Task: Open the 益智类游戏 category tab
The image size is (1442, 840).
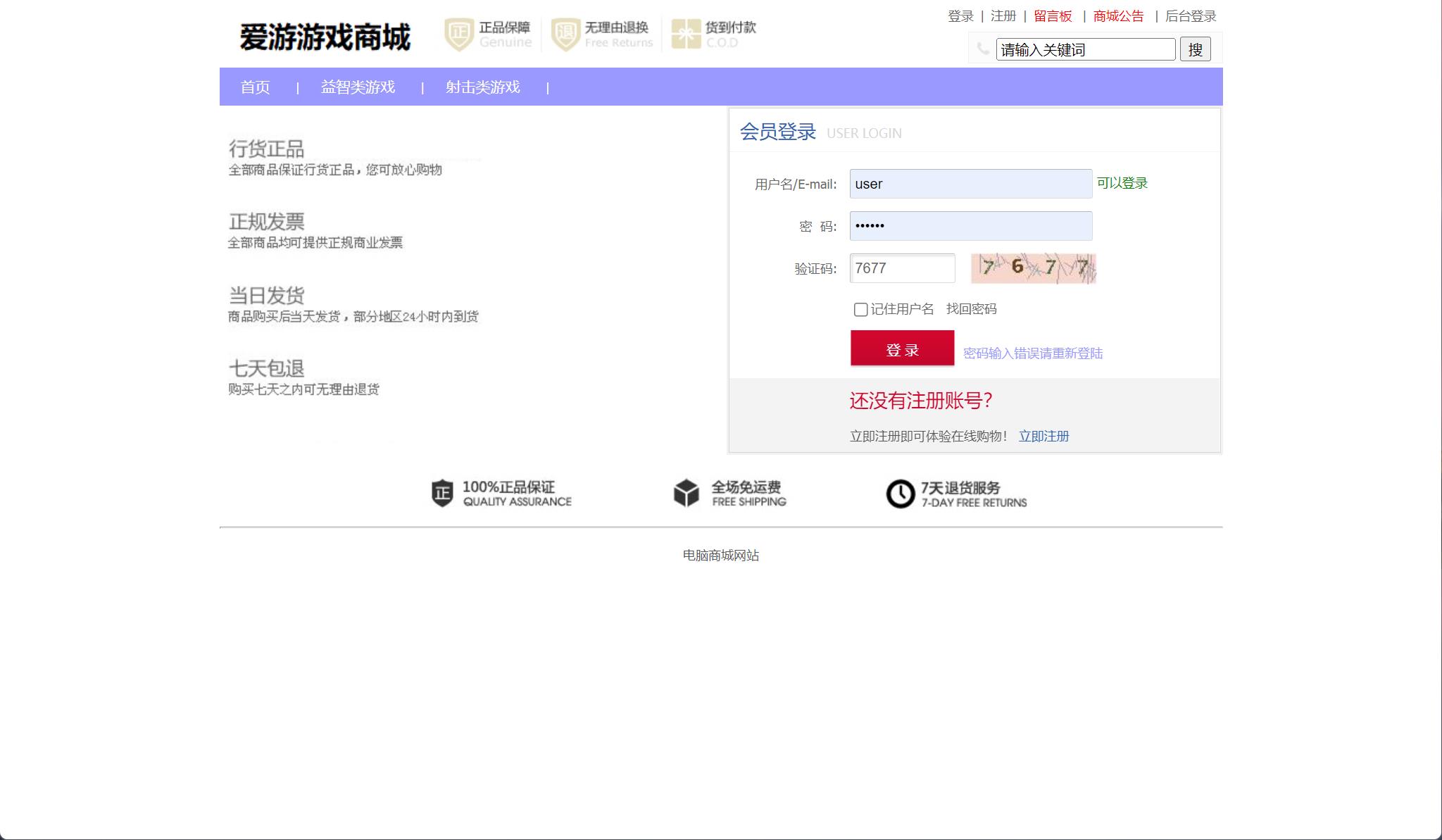Action: click(357, 87)
